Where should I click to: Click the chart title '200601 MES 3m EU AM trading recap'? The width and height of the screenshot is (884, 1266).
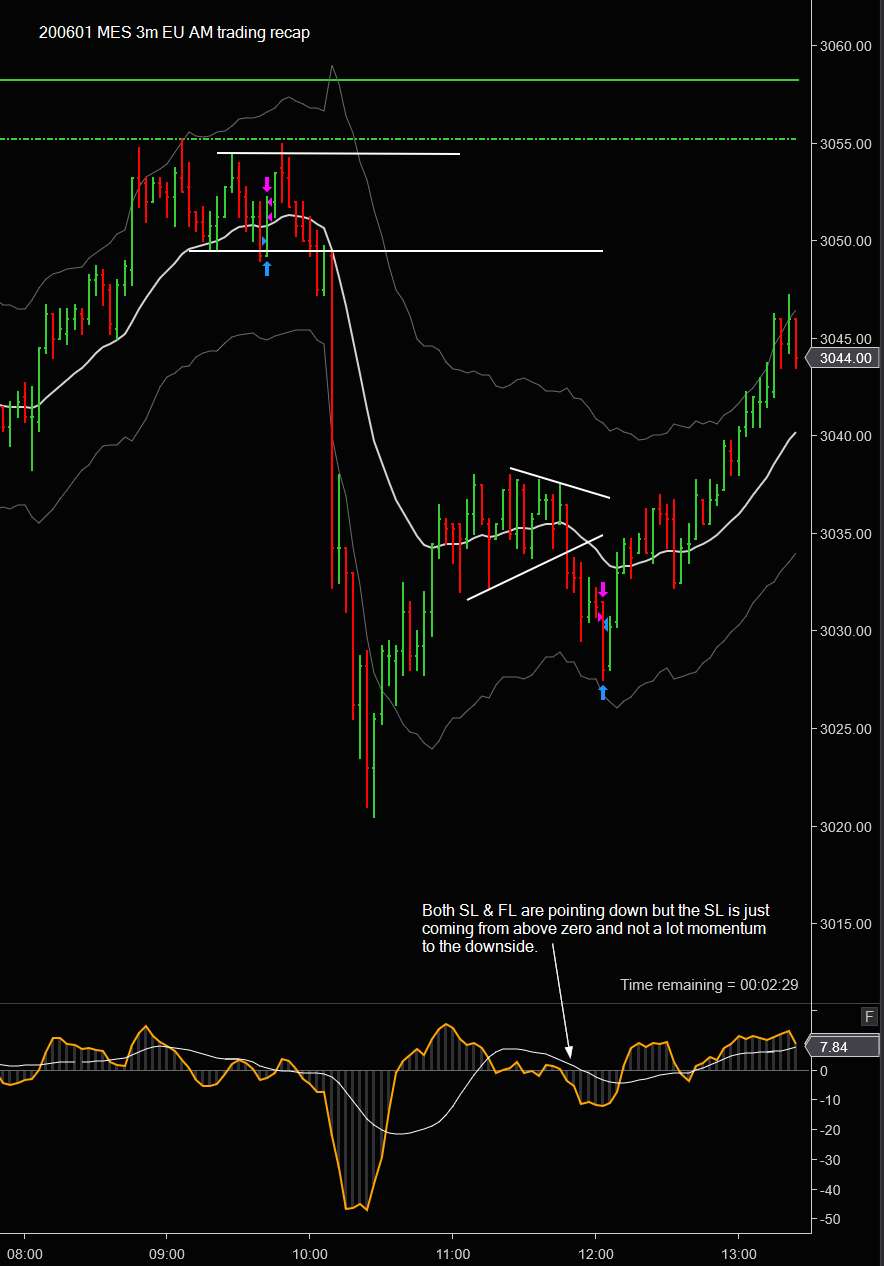tap(175, 33)
